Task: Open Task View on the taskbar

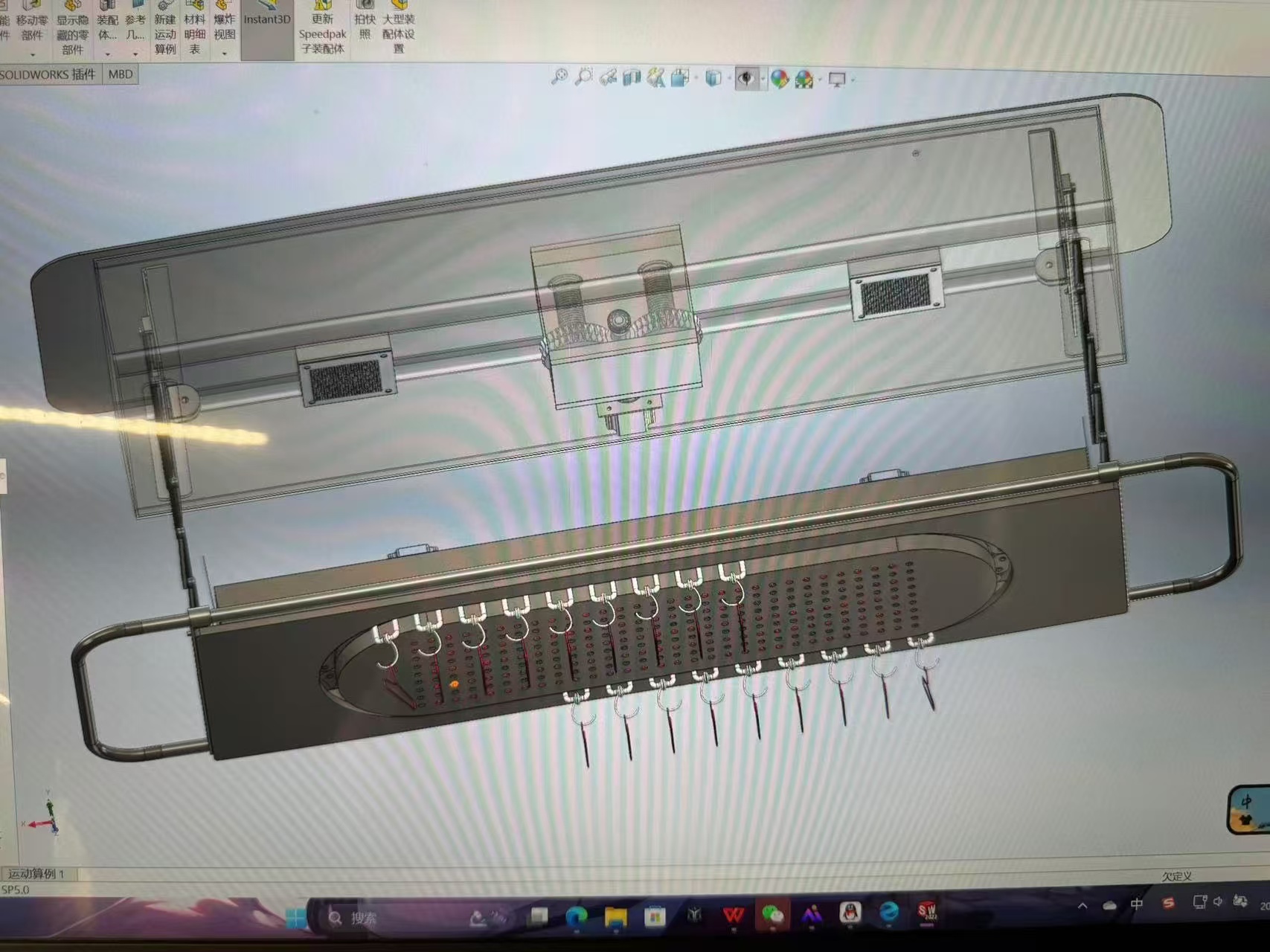Action: pyautogui.click(x=539, y=916)
